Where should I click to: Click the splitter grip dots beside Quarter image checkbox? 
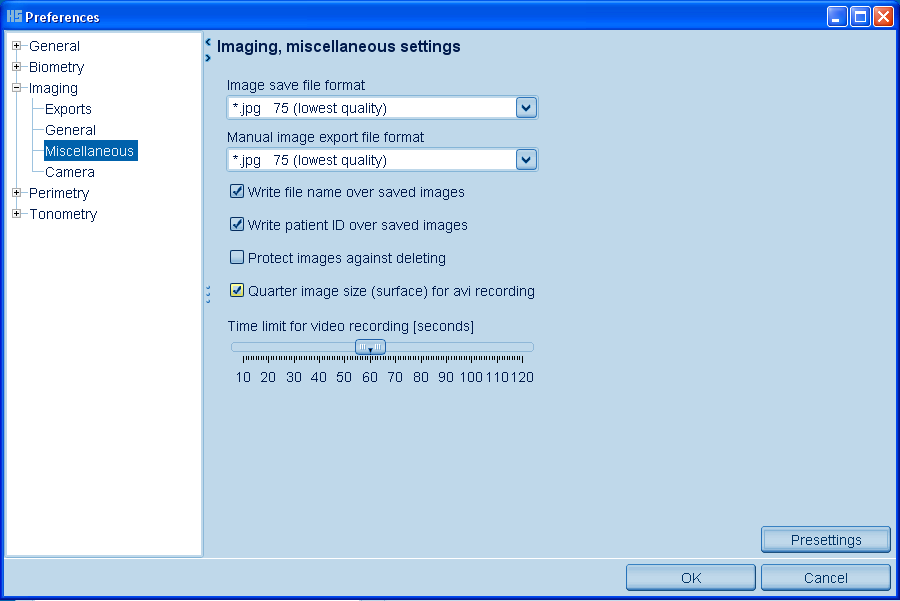pos(207,293)
